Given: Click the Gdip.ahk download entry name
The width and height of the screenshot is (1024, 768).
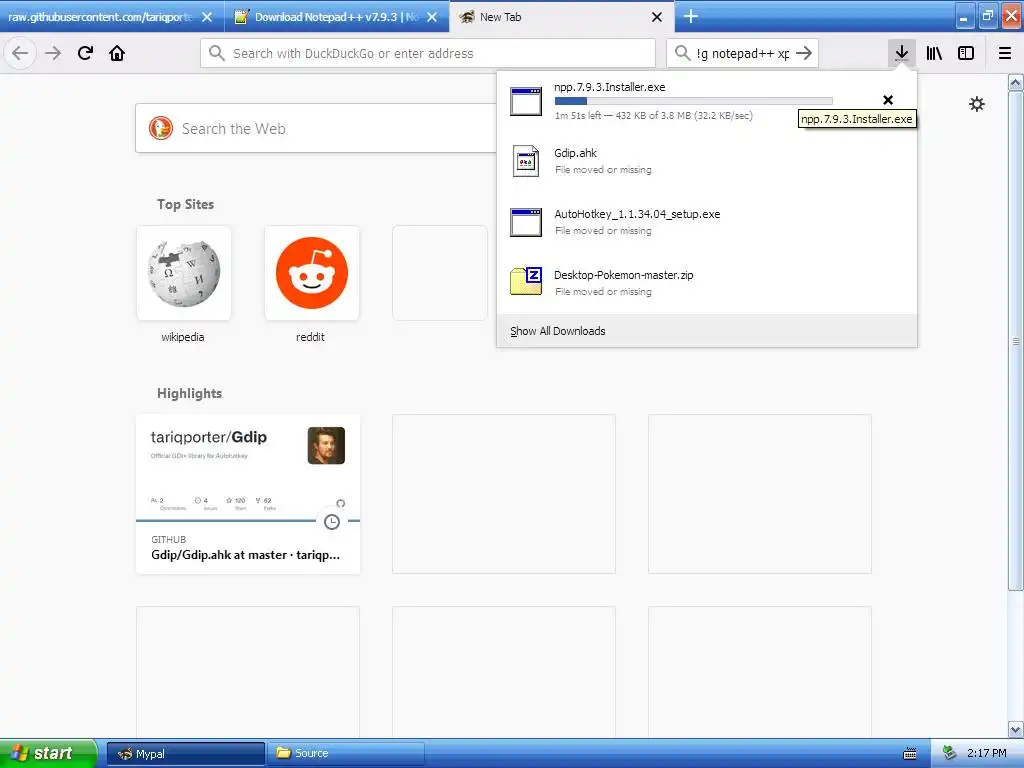Looking at the screenshot, I should [x=575, y=153].
